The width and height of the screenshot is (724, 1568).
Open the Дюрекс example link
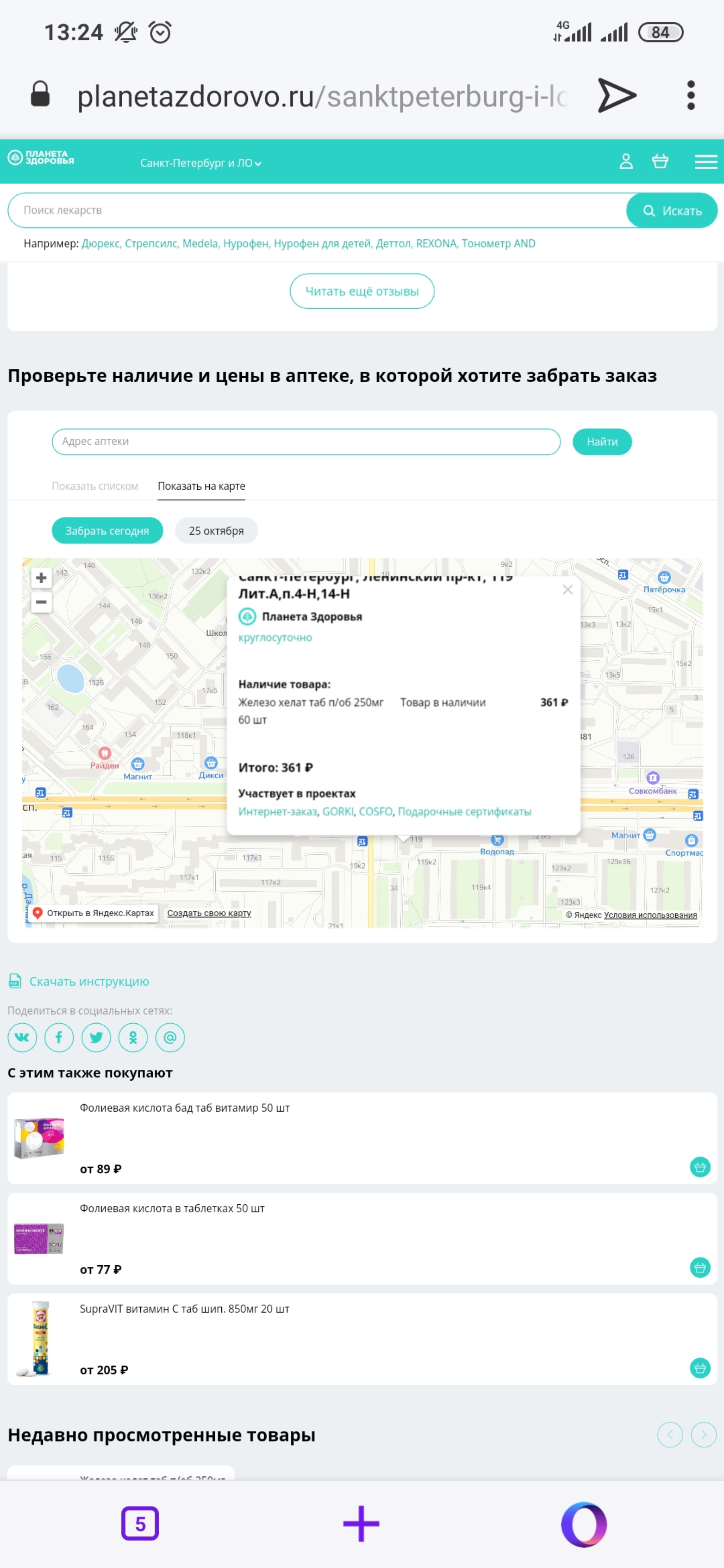pyautogui.click(x=101, y=243)
